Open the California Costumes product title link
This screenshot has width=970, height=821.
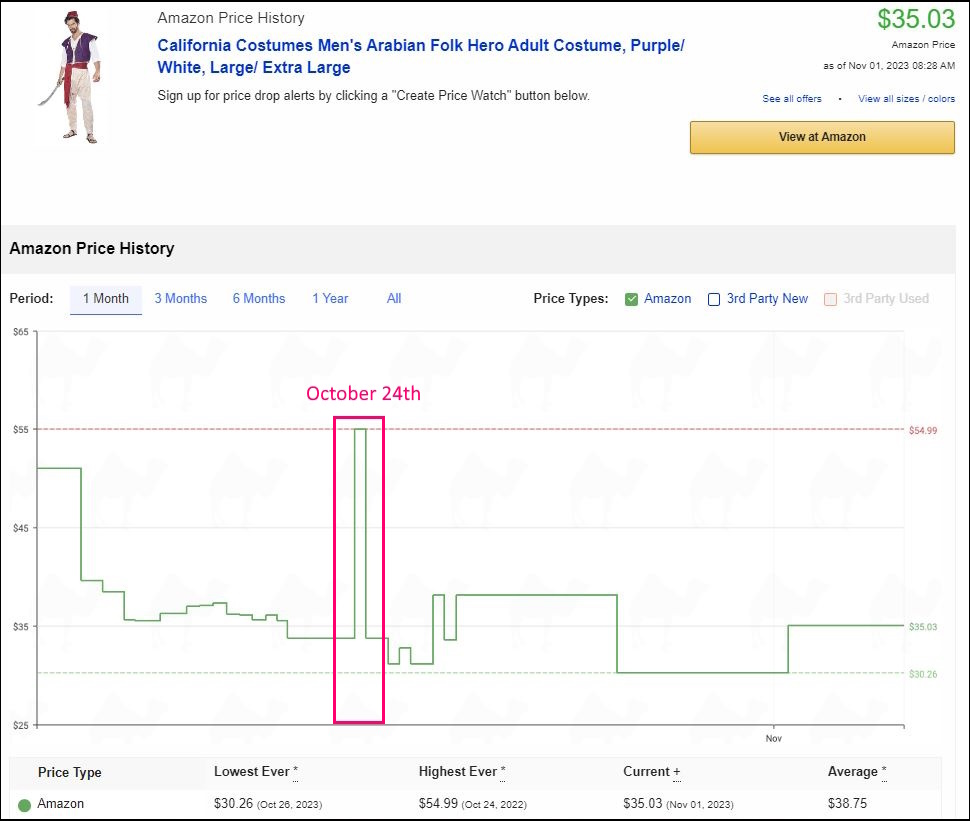pos(421,56)
